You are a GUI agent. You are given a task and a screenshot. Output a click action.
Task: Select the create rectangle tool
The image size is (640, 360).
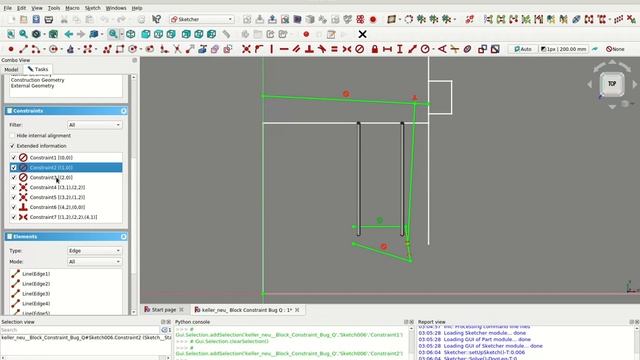click(x=120, y=49)
